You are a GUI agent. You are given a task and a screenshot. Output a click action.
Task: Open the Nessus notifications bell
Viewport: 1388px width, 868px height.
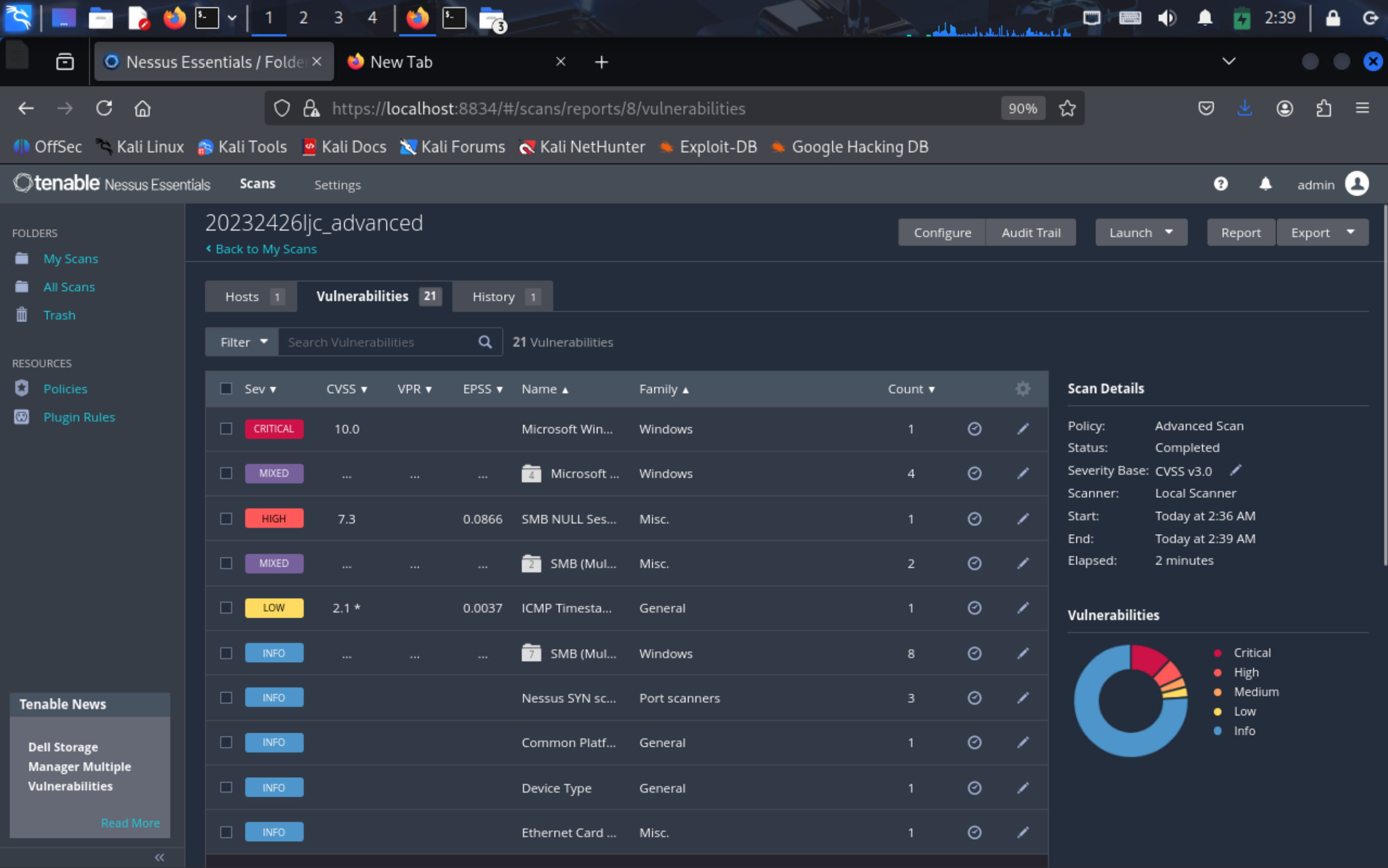click(1265, 184)
